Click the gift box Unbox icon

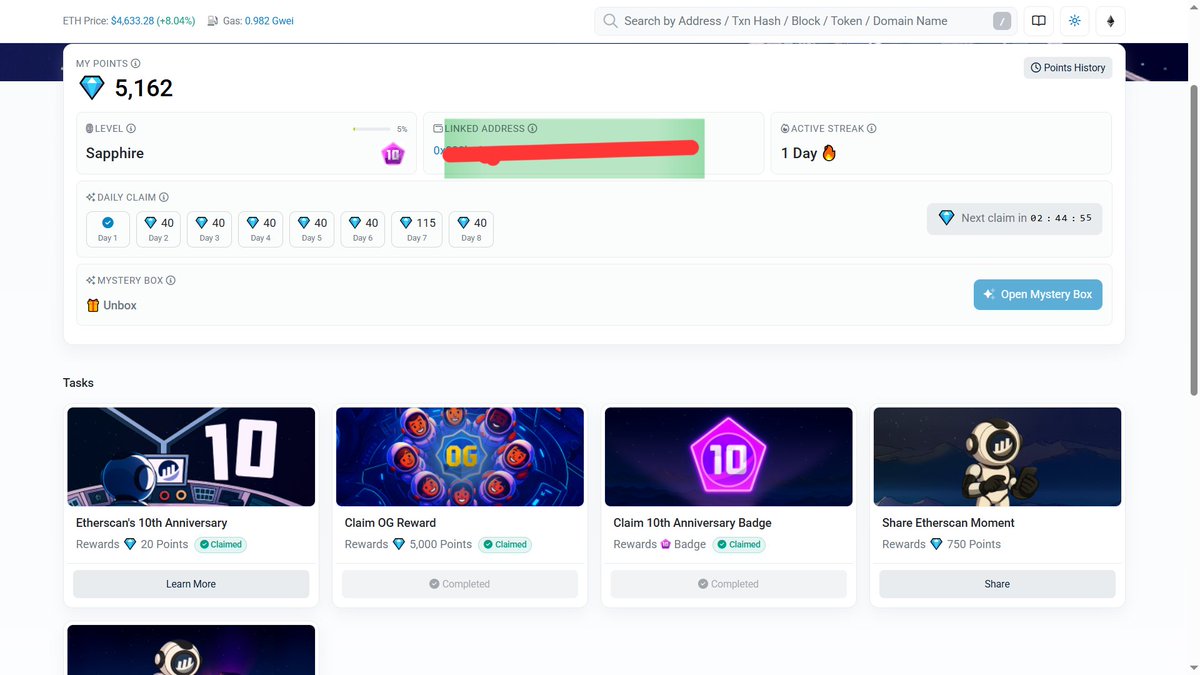point(93,306)
